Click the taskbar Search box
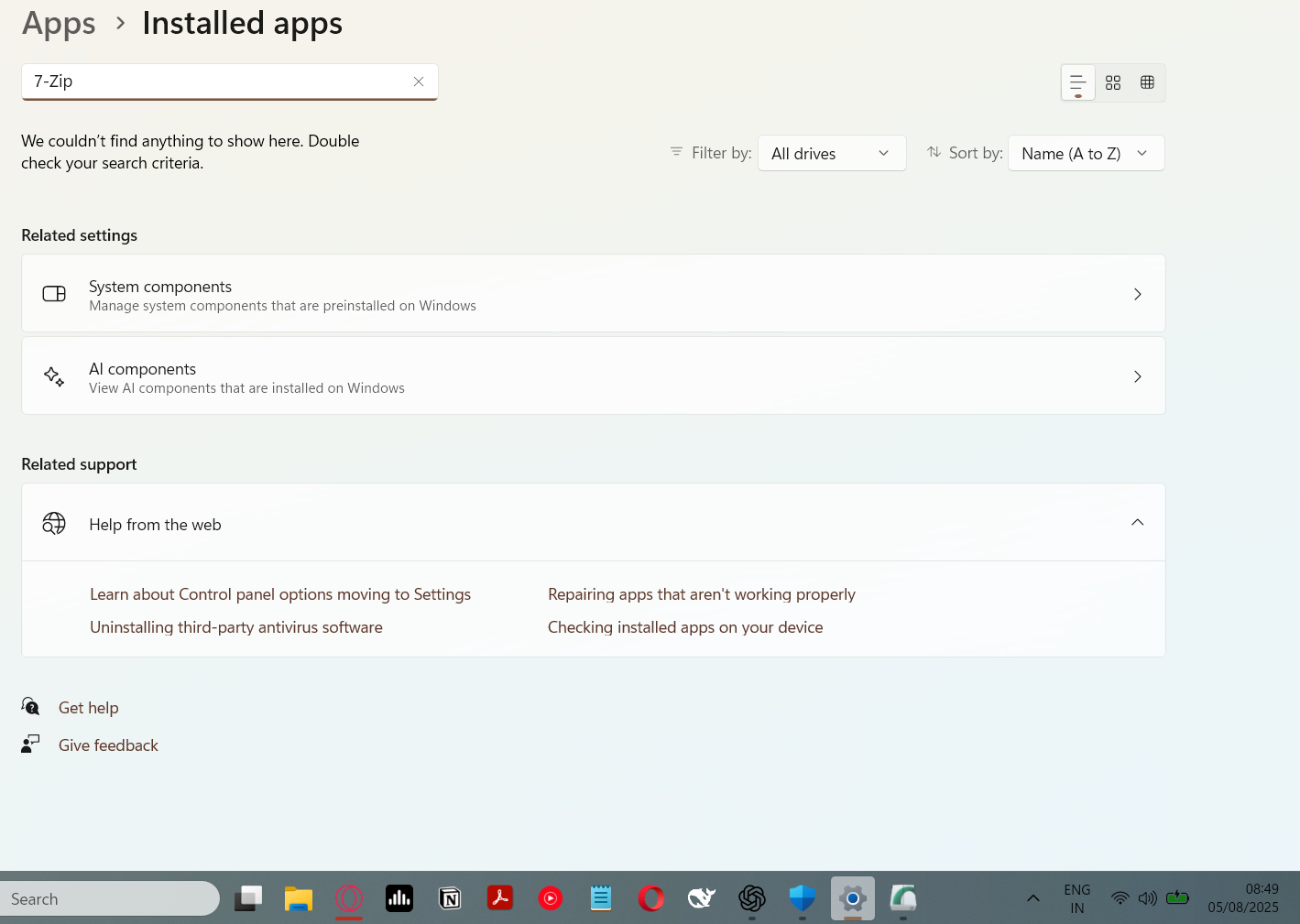Image resolution: width=1300 pixels, height=924 pixels. pos(110,898)
